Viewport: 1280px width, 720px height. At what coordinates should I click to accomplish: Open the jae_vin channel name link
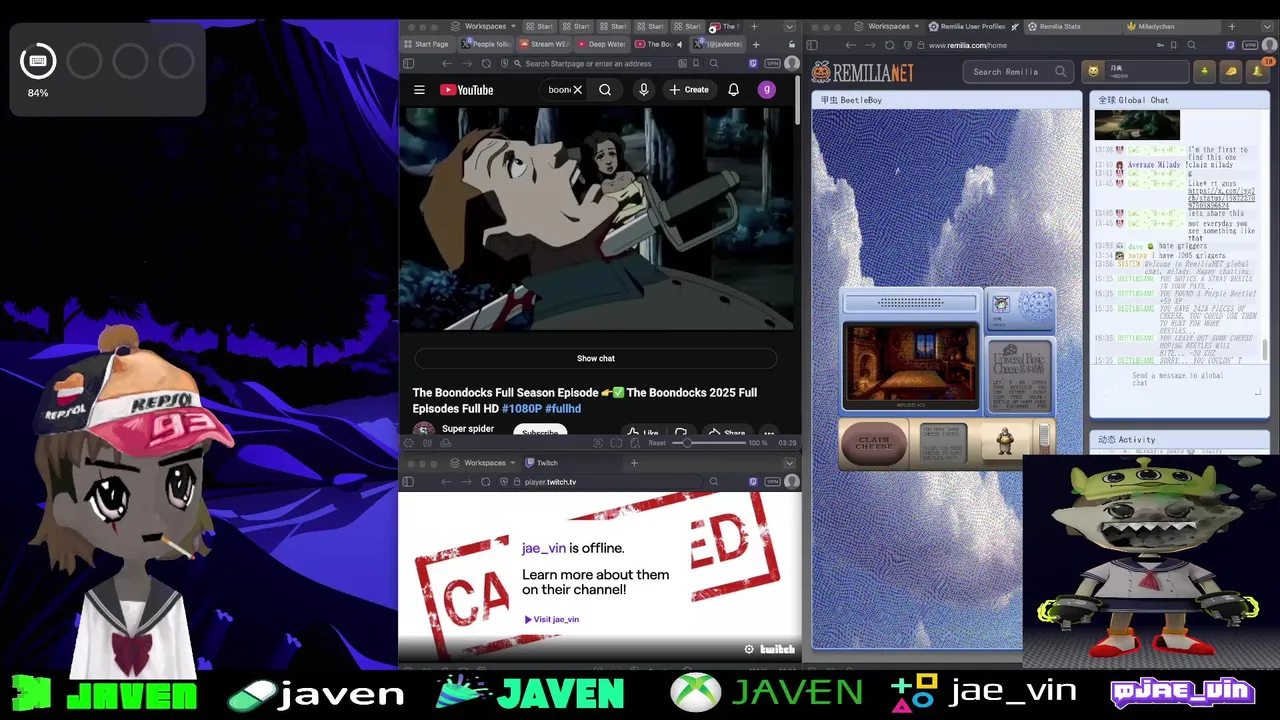point(543,548)
